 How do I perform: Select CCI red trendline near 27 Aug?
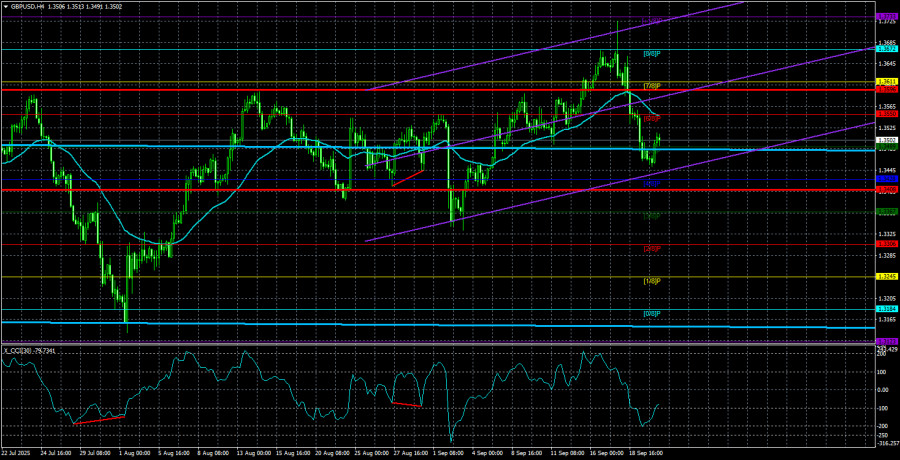pyautogui.click(x=406, y=404)
